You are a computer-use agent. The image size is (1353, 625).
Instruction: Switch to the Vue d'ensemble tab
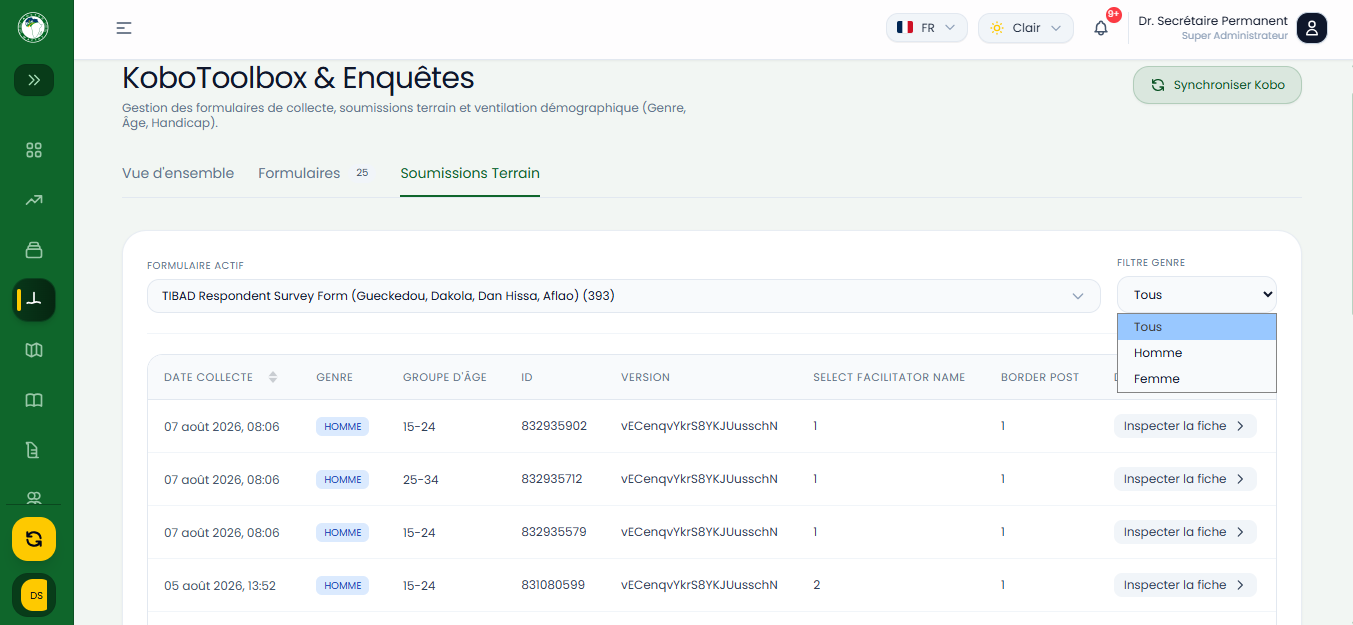[178, 173]
